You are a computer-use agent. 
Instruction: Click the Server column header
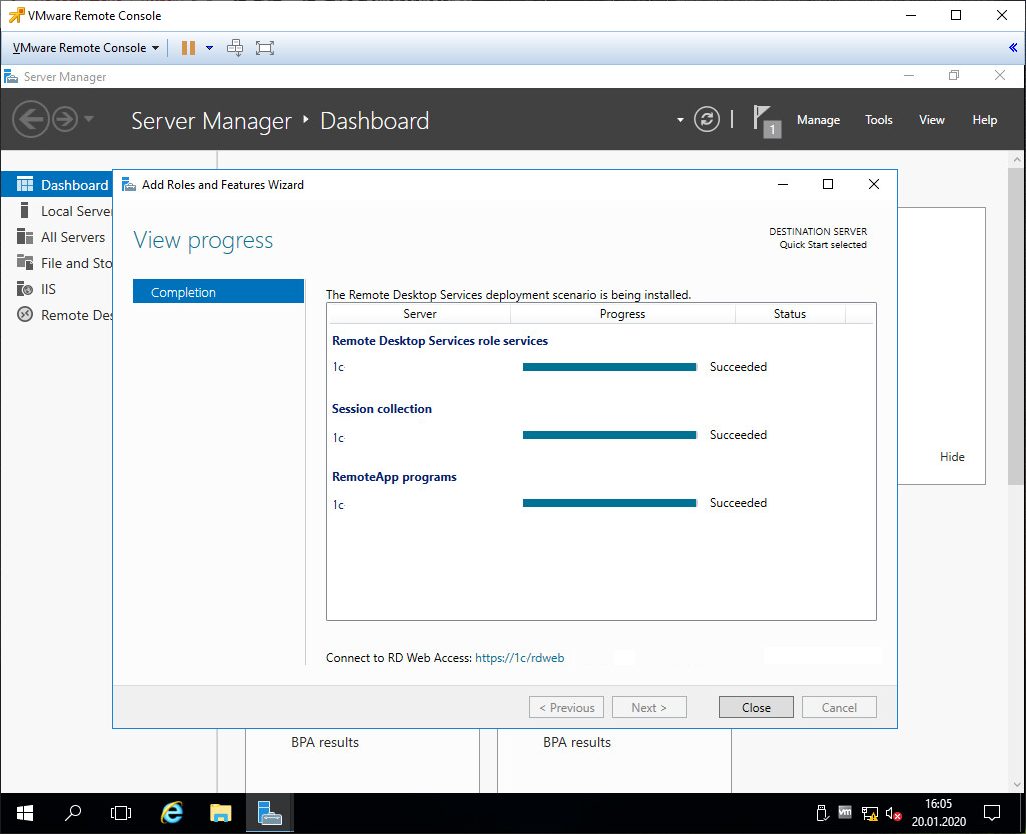tap(419, 314)
